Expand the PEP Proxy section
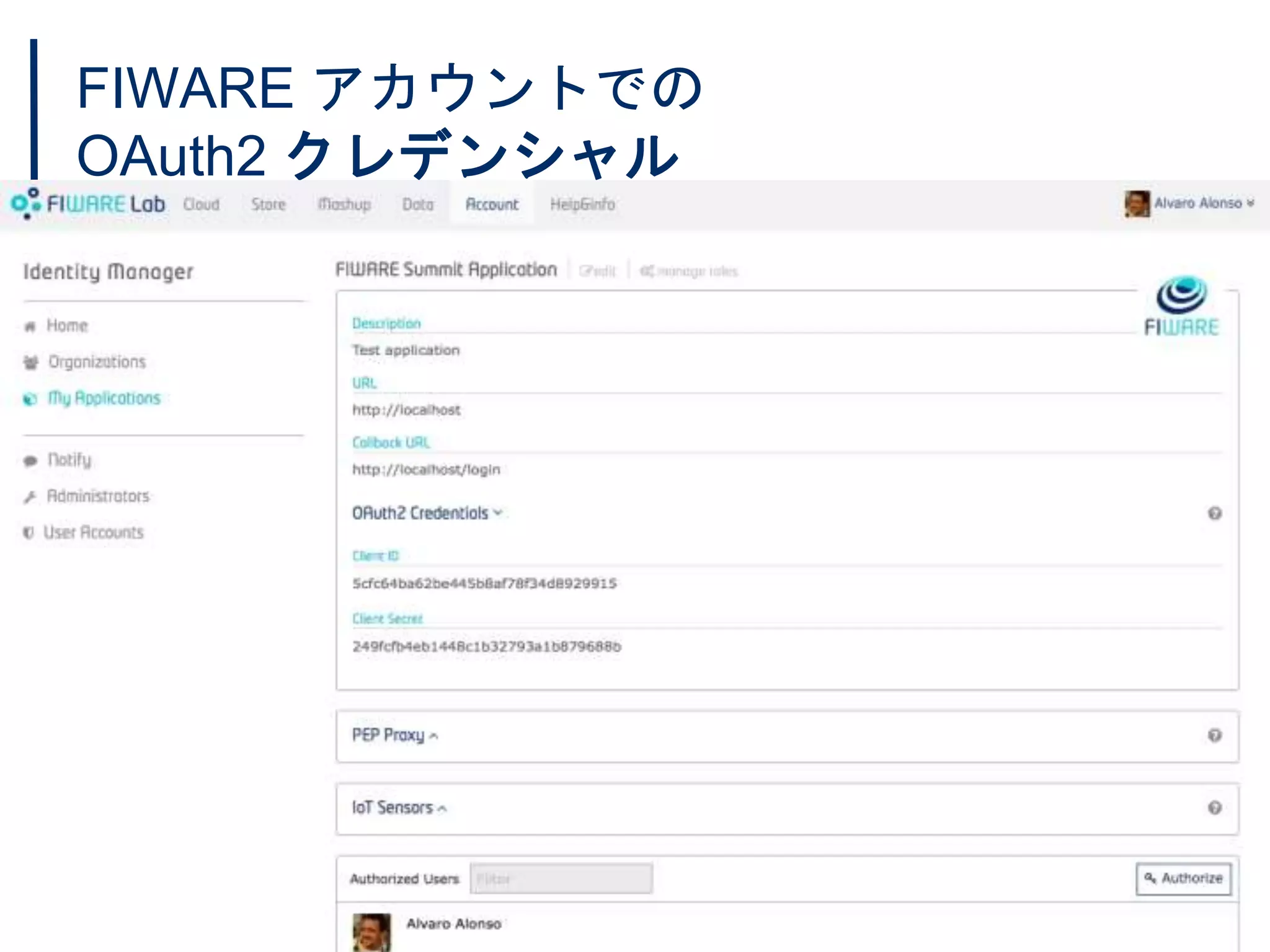The width and height of the screenshot is (1270, 952). click(395, 735)
